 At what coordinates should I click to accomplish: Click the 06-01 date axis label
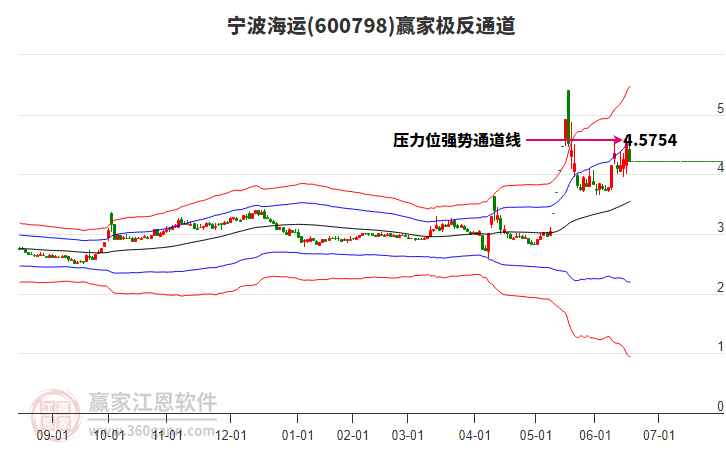tap(595, 435)
